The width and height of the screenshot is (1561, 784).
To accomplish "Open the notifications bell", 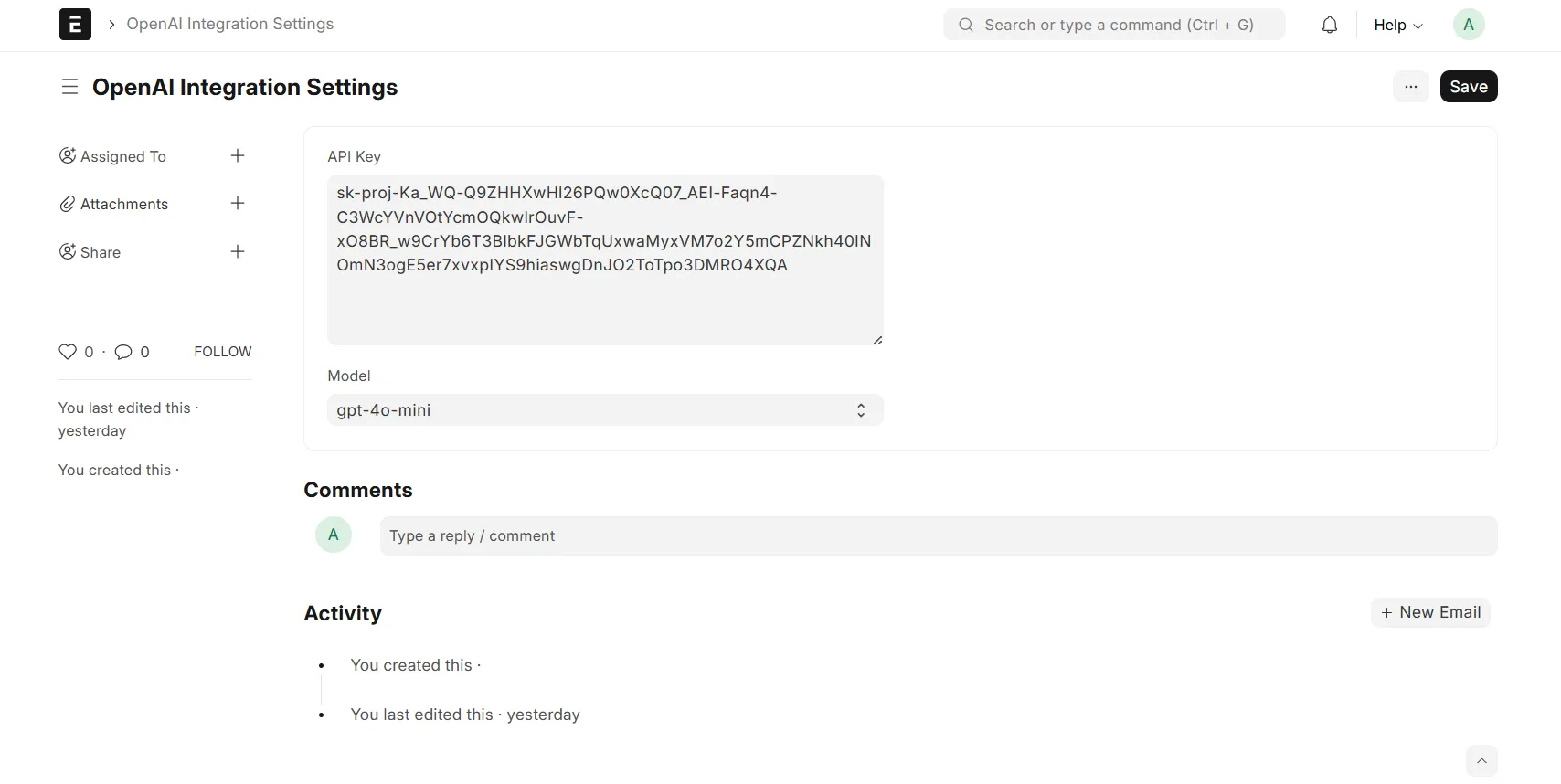I will point(1330,25).
